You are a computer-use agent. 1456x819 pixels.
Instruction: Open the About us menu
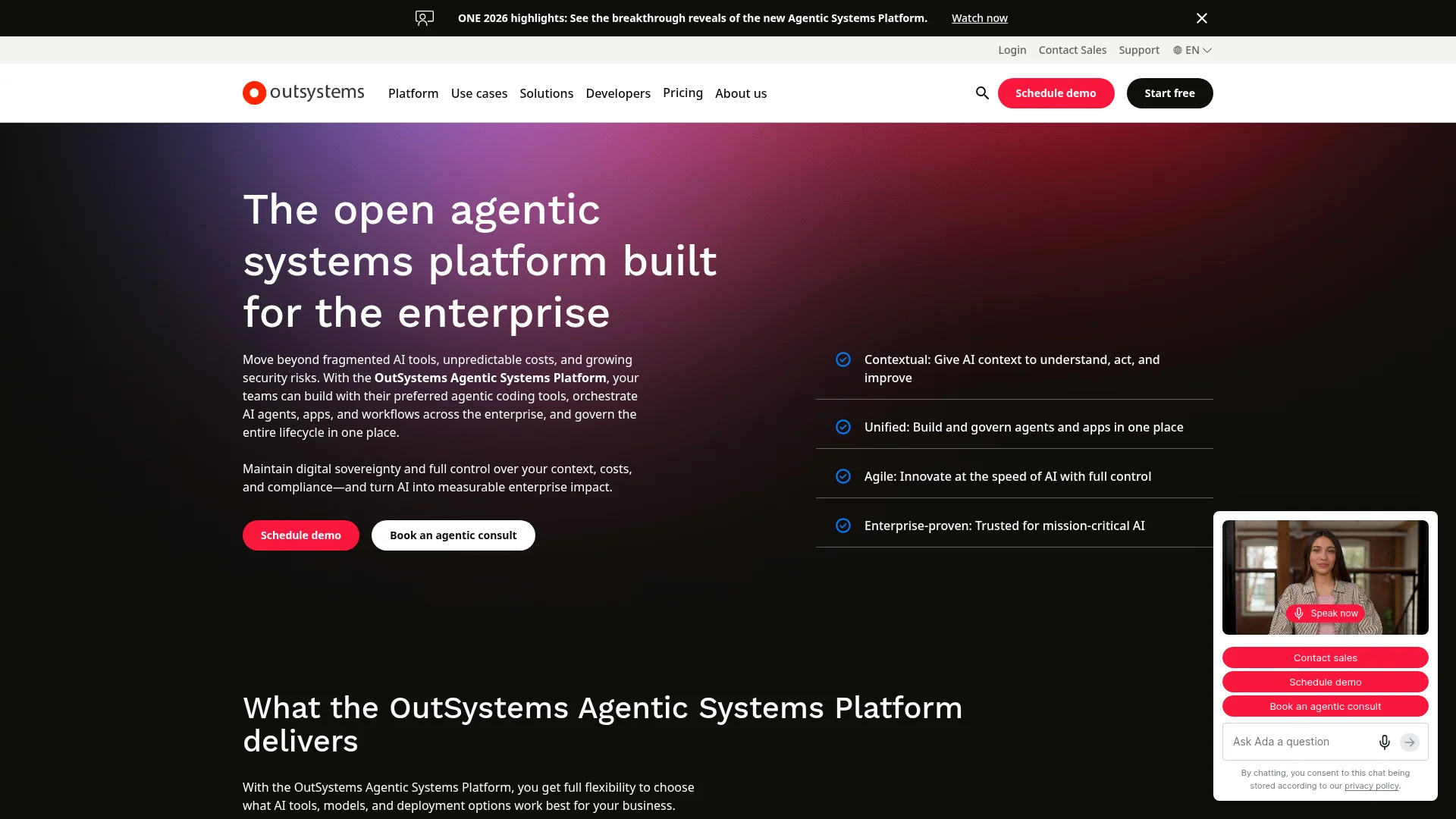pos(741,93)
